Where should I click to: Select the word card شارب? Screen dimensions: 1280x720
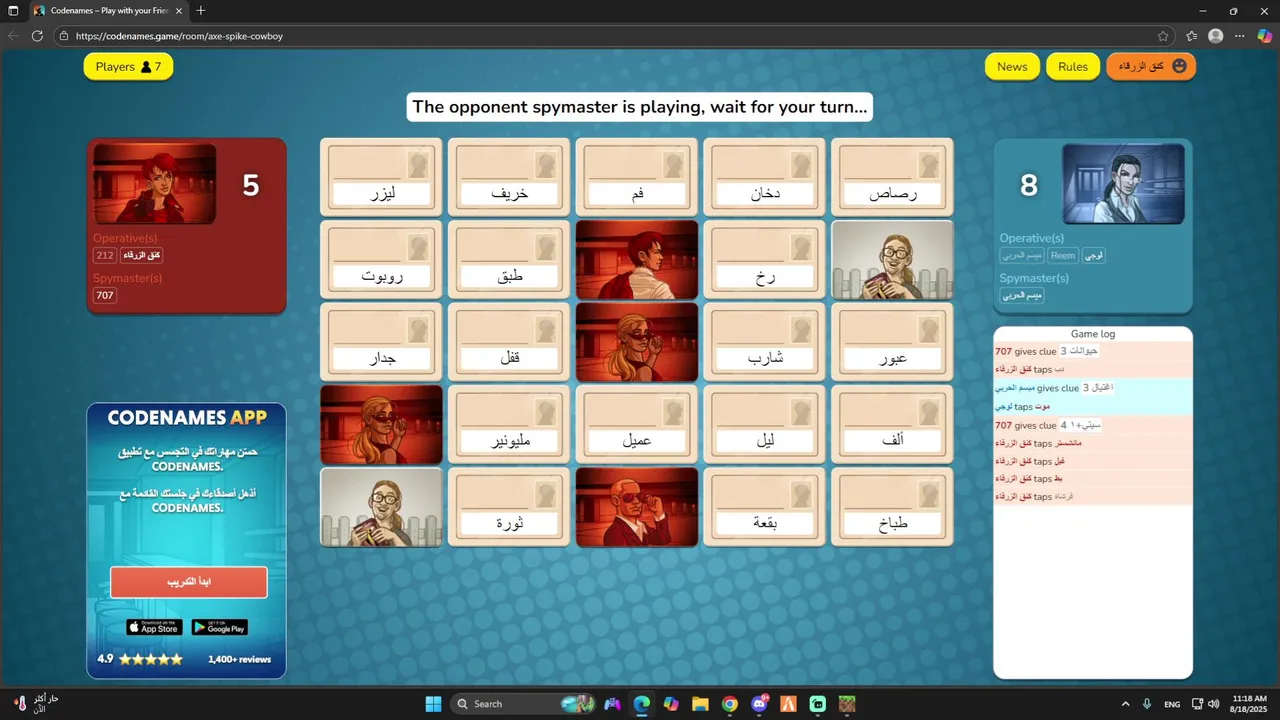tap(764, 342)
